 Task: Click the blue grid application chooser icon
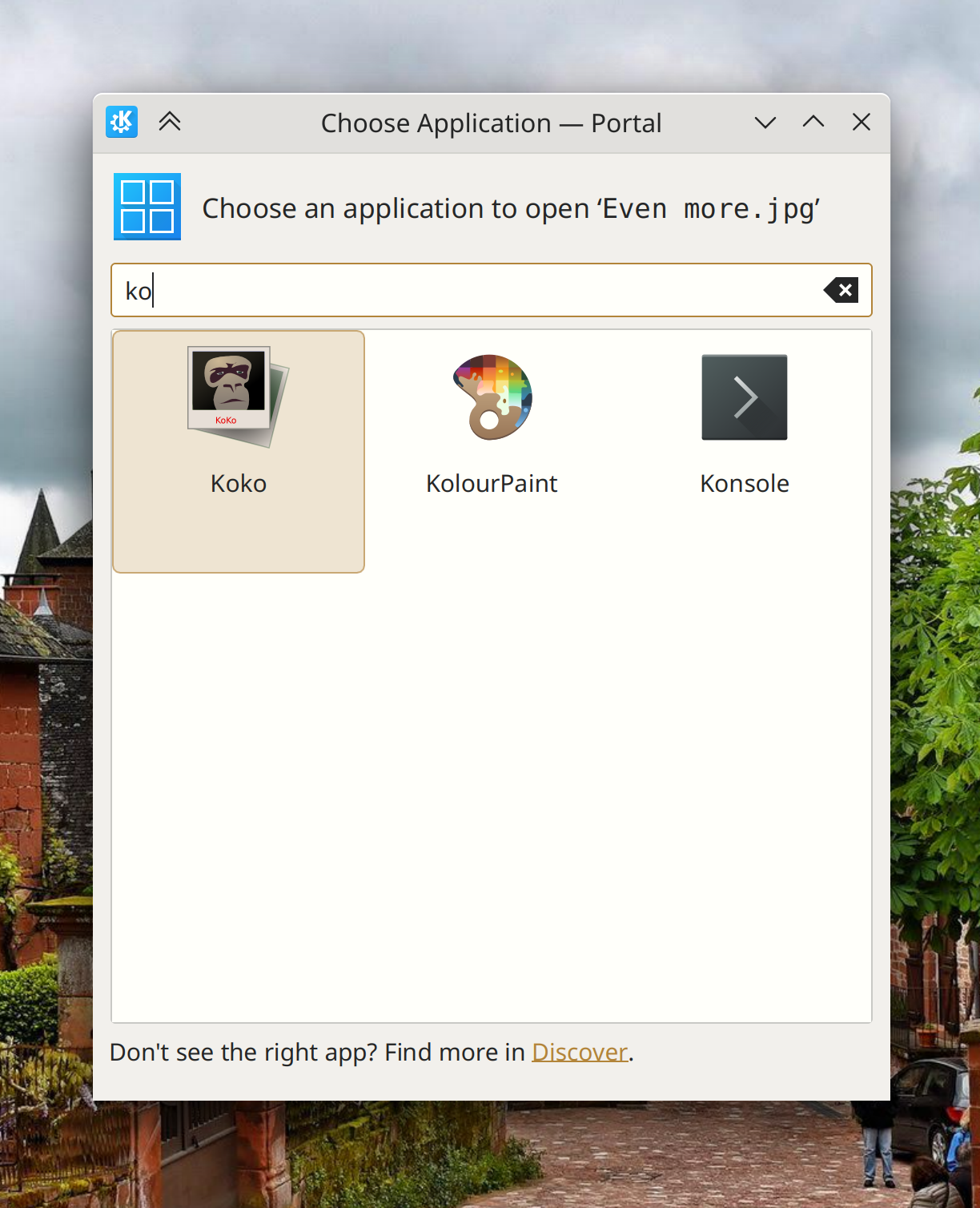pyautogui.click(x=147, y=207)
